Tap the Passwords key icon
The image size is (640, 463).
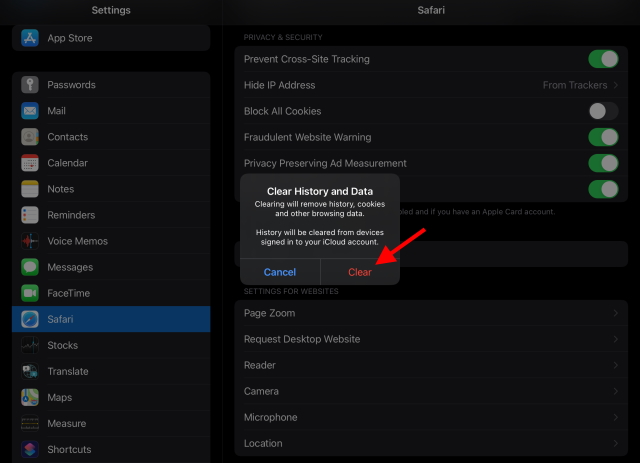point(30,85)
